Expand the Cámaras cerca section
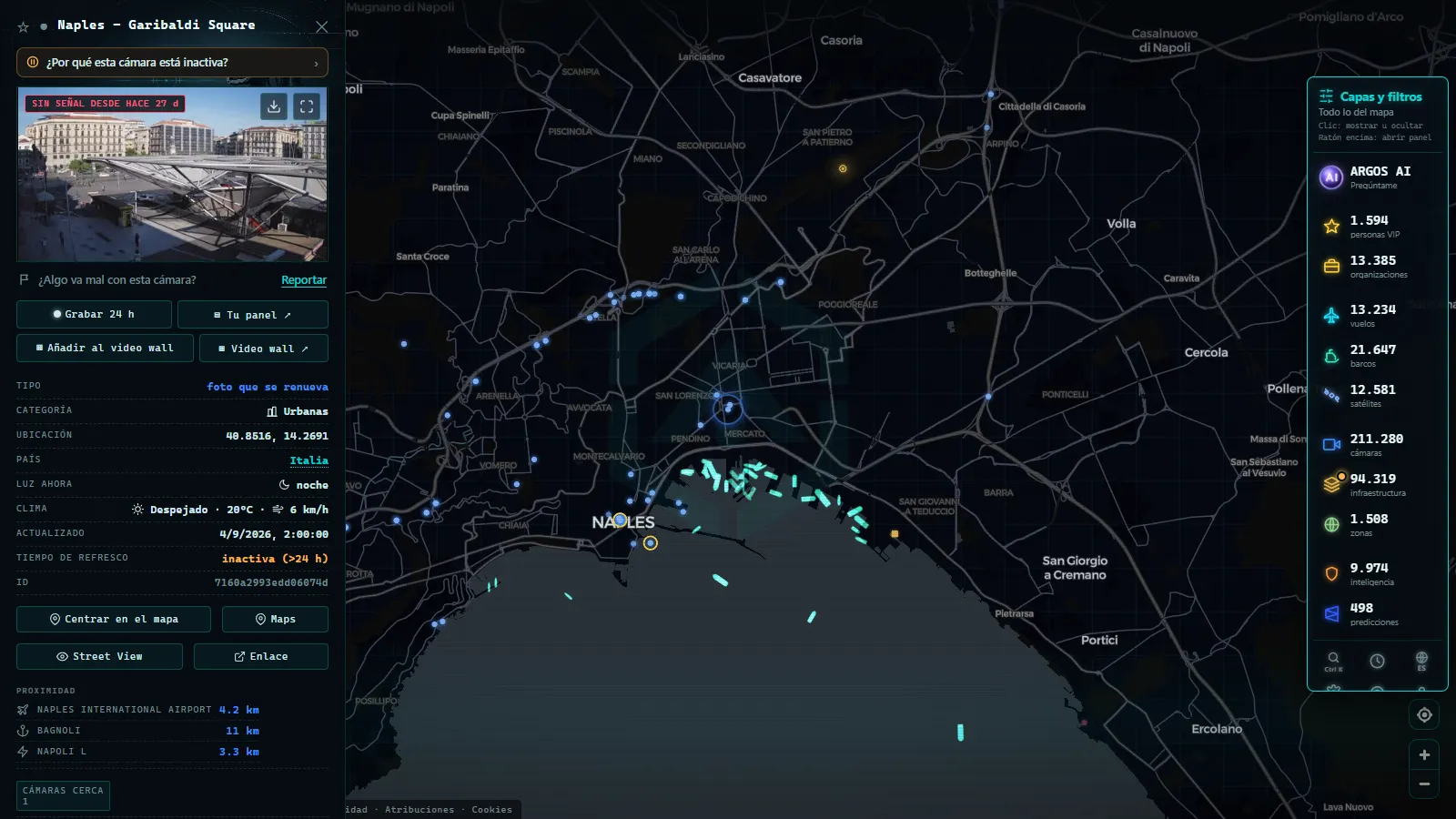The image size is (1456, 819). (x=63, y=795)
